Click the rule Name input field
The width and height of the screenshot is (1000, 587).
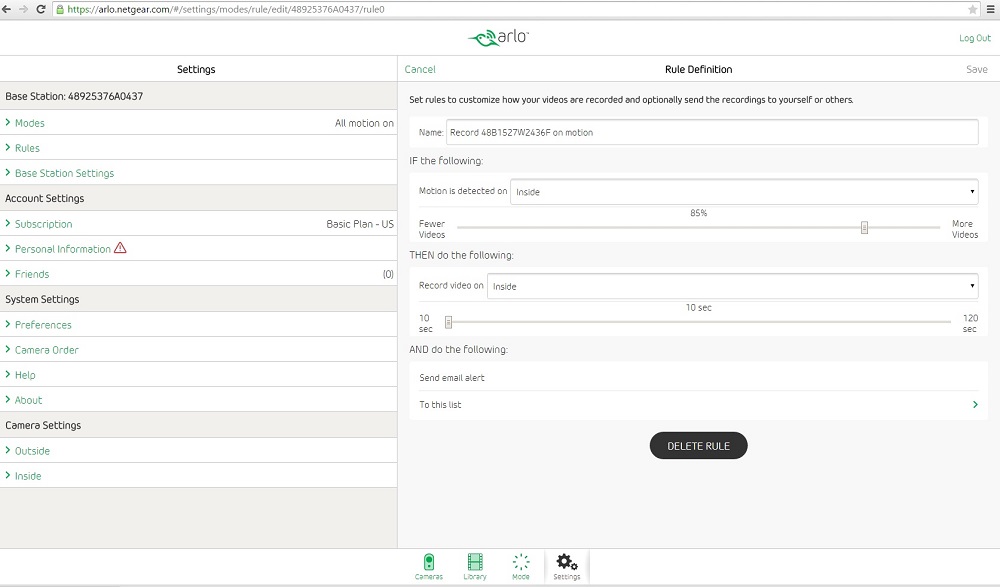(x=712, y=132)
